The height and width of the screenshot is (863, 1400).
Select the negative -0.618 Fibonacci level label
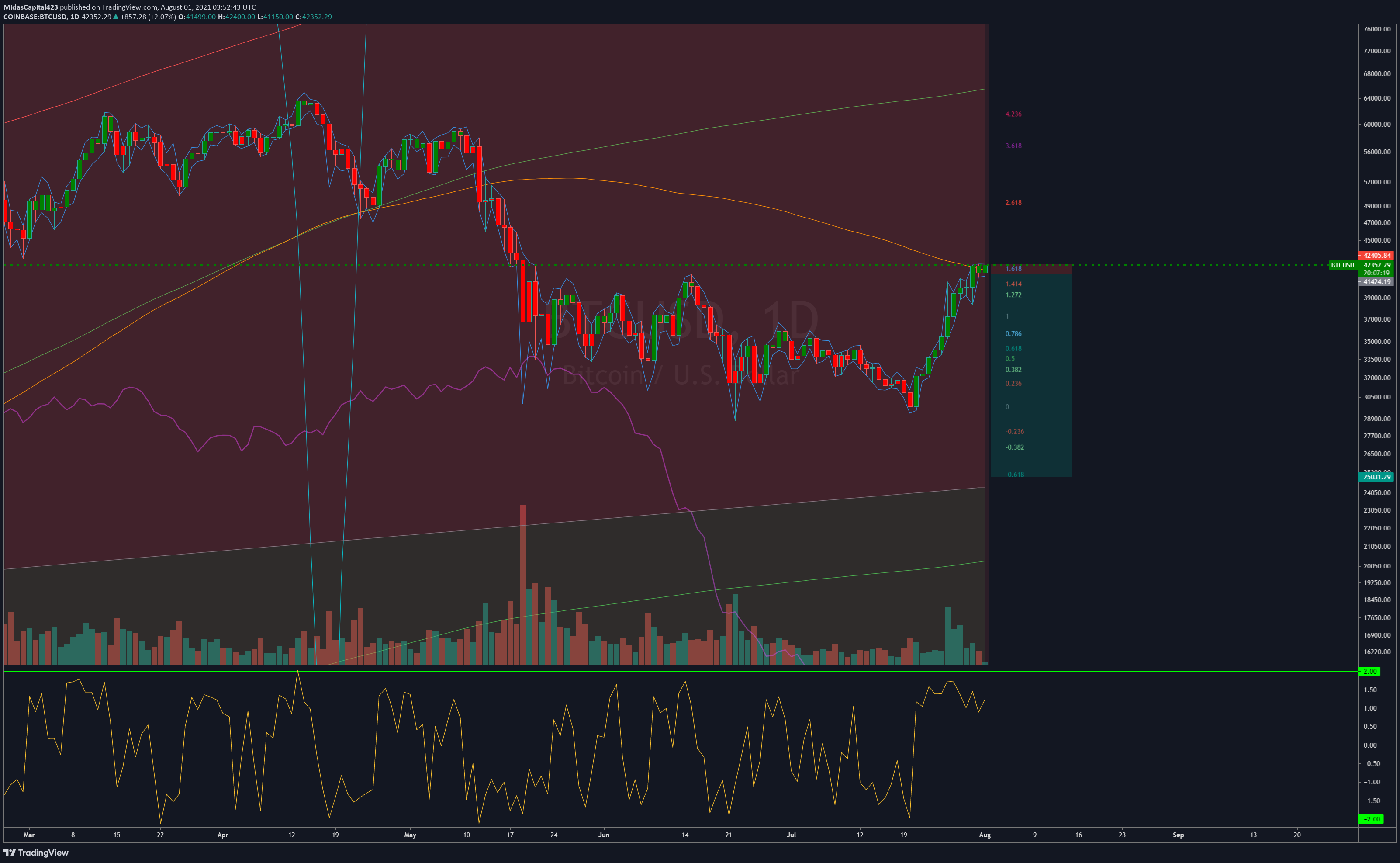coord(1014,474)
